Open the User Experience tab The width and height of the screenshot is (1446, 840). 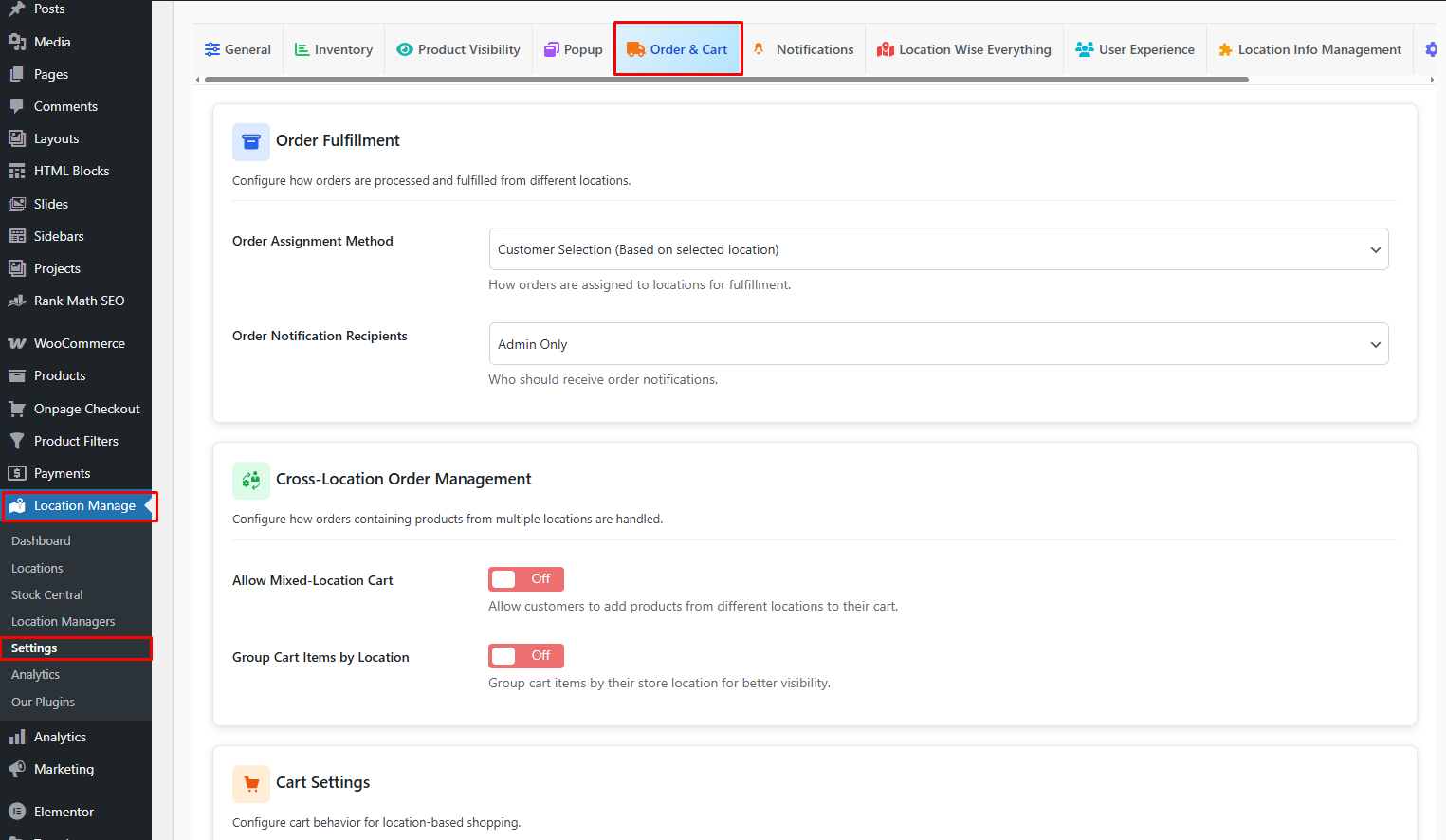click(x=1135, y=49)
